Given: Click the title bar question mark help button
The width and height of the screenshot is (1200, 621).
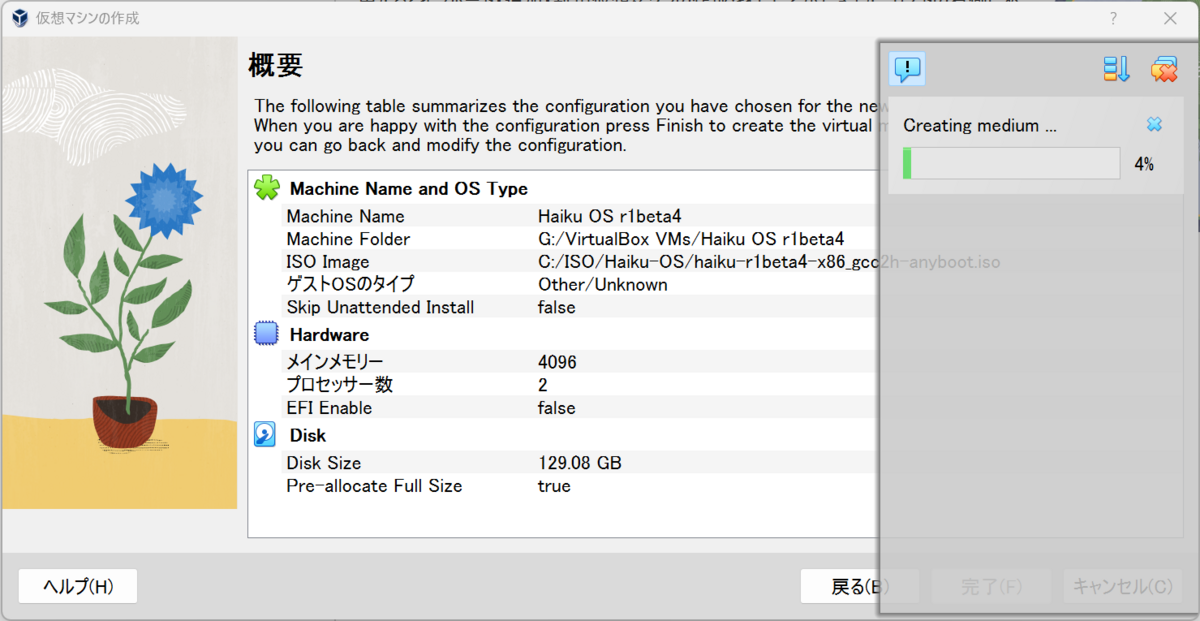Looking at the screenshot, I should (x=1113, y=18).
